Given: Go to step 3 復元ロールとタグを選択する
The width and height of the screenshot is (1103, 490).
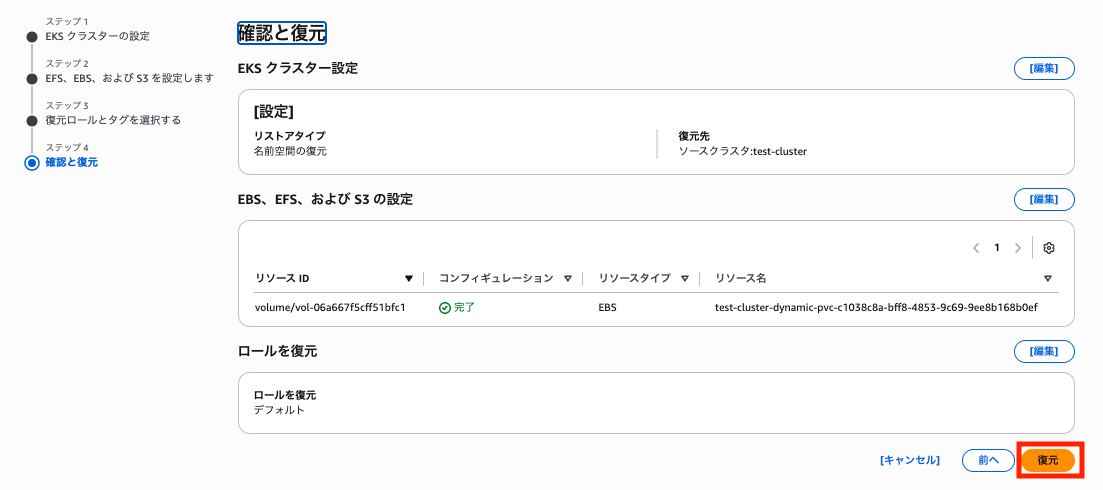Looking at the screenshot, I should (x=113, y=120).
